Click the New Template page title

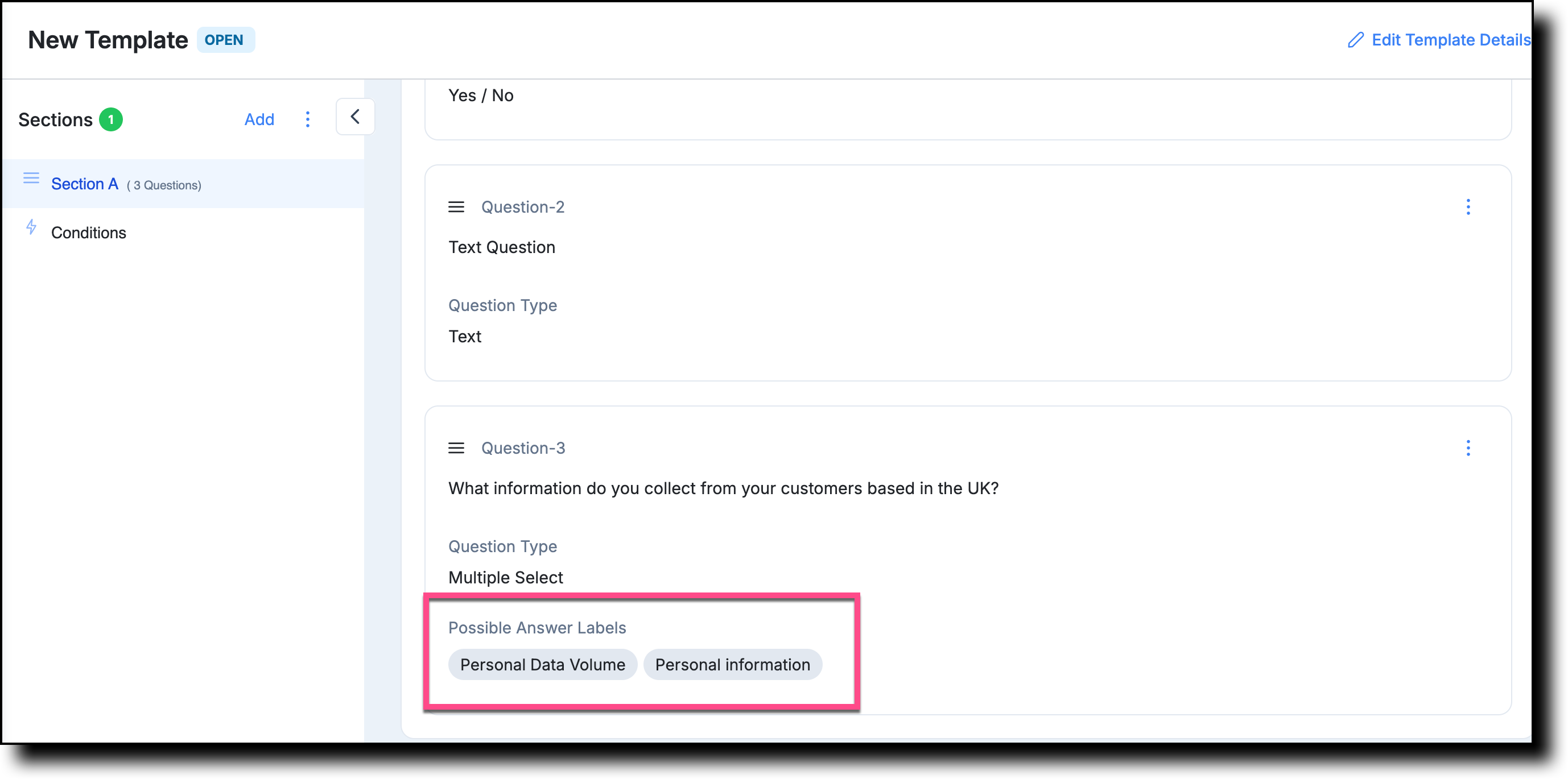pyautogui.click(x=108, y=40)
